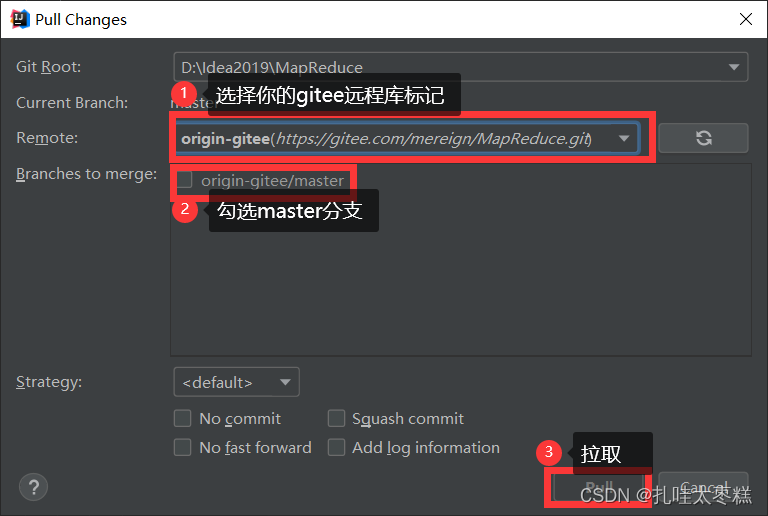Expand the Strategy default dropdown

237,382
